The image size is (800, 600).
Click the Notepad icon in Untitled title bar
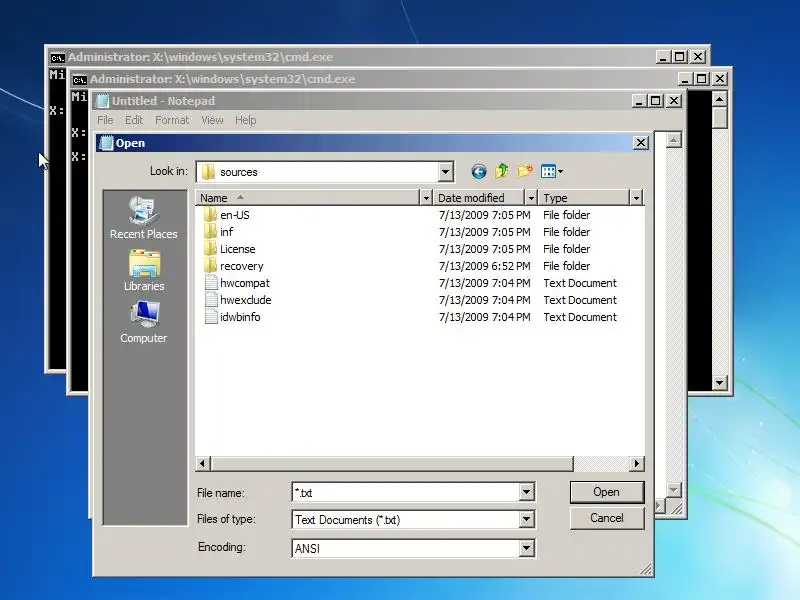(x=103, y=101)
